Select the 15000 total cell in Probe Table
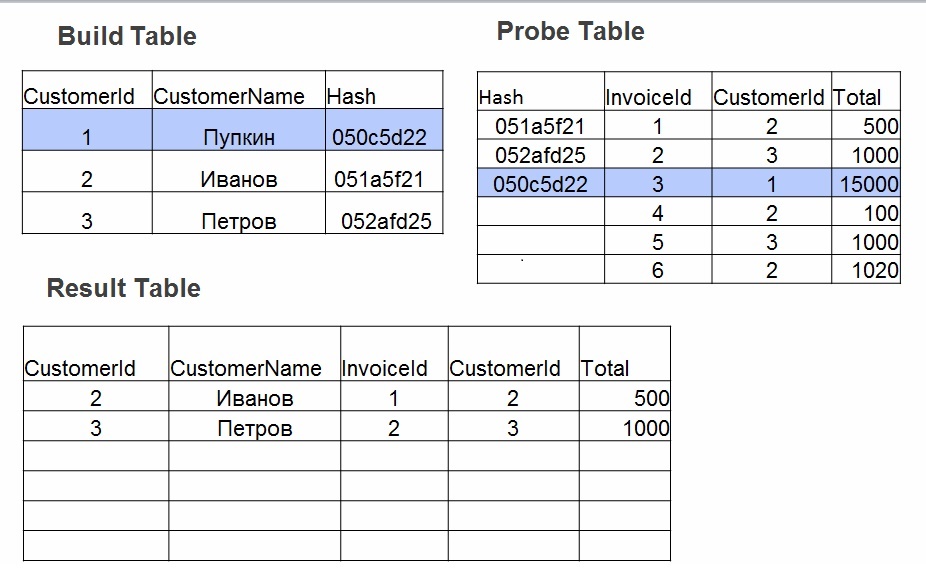The image size is (926, 574). (866, 184)
